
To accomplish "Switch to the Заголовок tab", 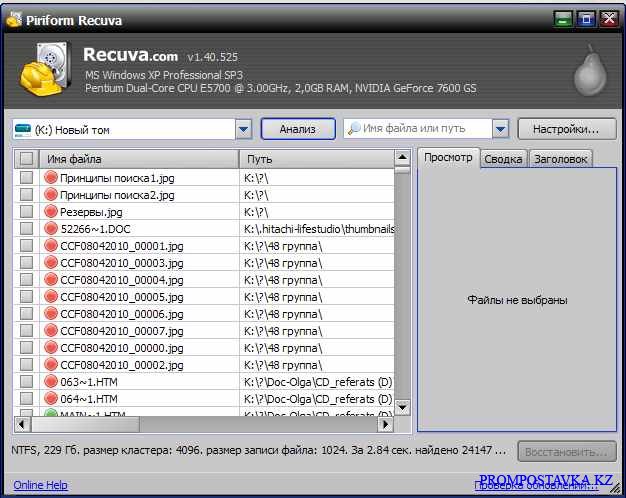I will coord(561,159).
